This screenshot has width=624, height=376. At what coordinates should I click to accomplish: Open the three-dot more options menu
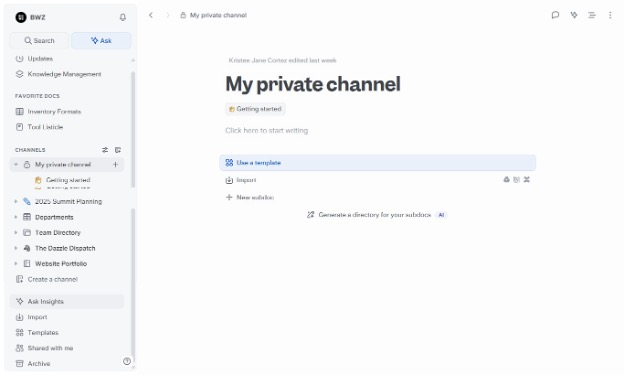click(610, 15)
